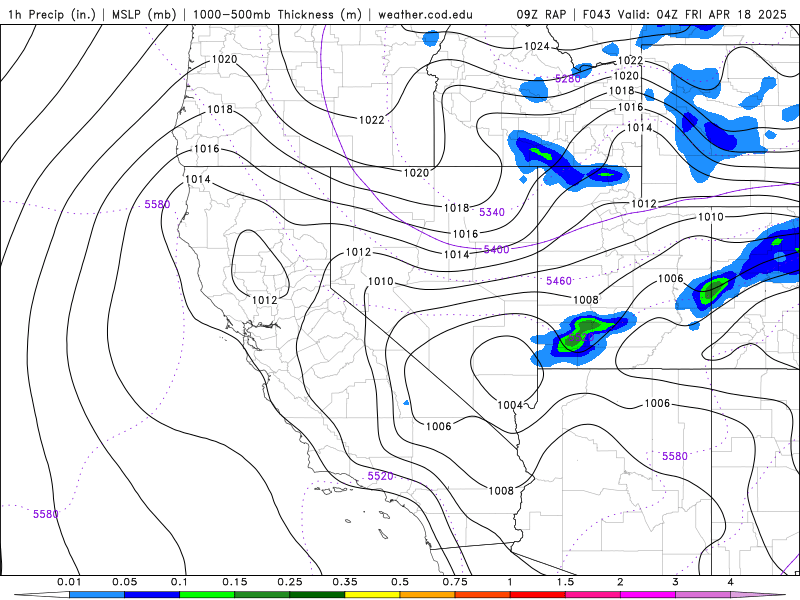Click the 'MSLP (mb)' title text
800x600 pixels.
pos(145,14)
